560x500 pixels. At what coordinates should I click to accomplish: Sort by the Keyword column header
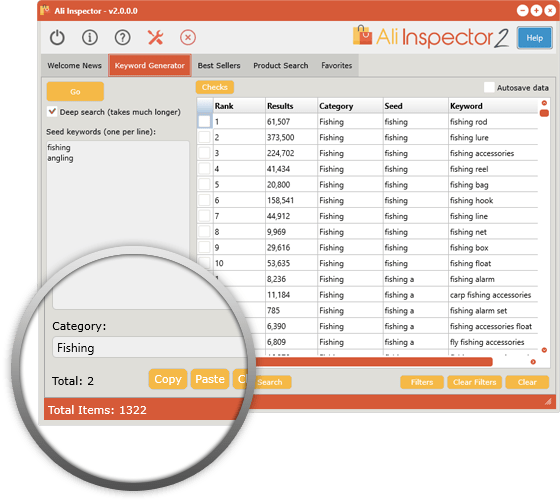pos(493,106)
